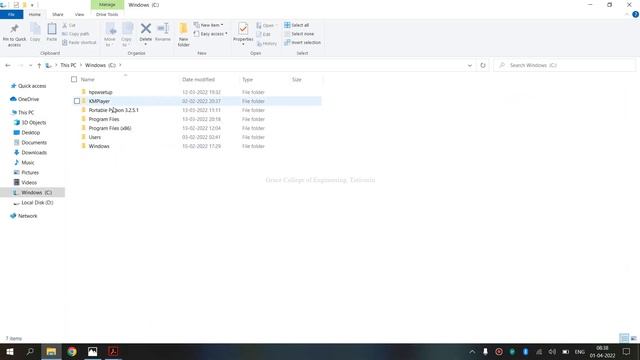The height and width of the screenshot is (360, 640).
Task: Click Select none in ribbon
Action: click(299, 34)
